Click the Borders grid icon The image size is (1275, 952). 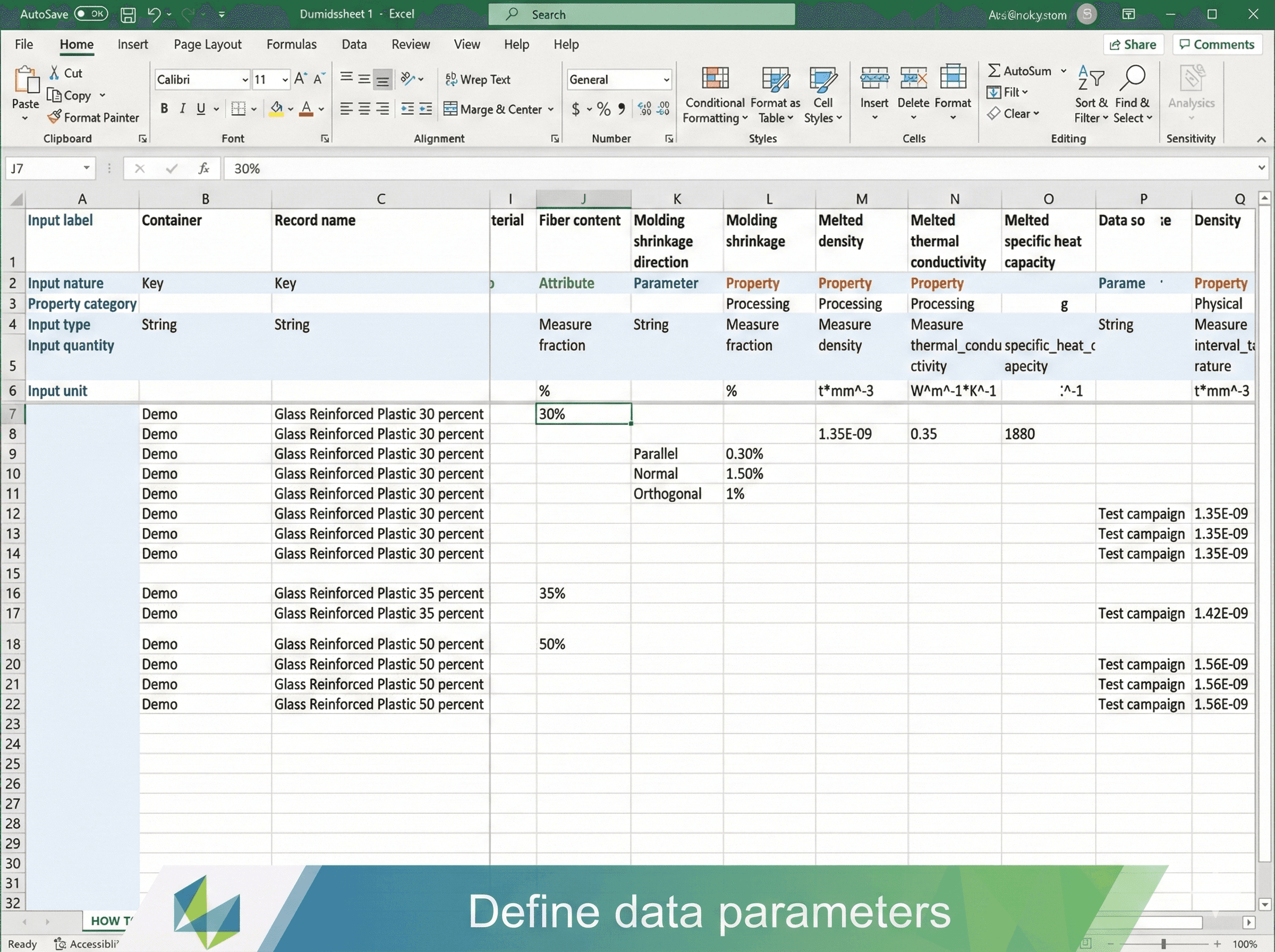pyautogui.click(x=238, y=109)
